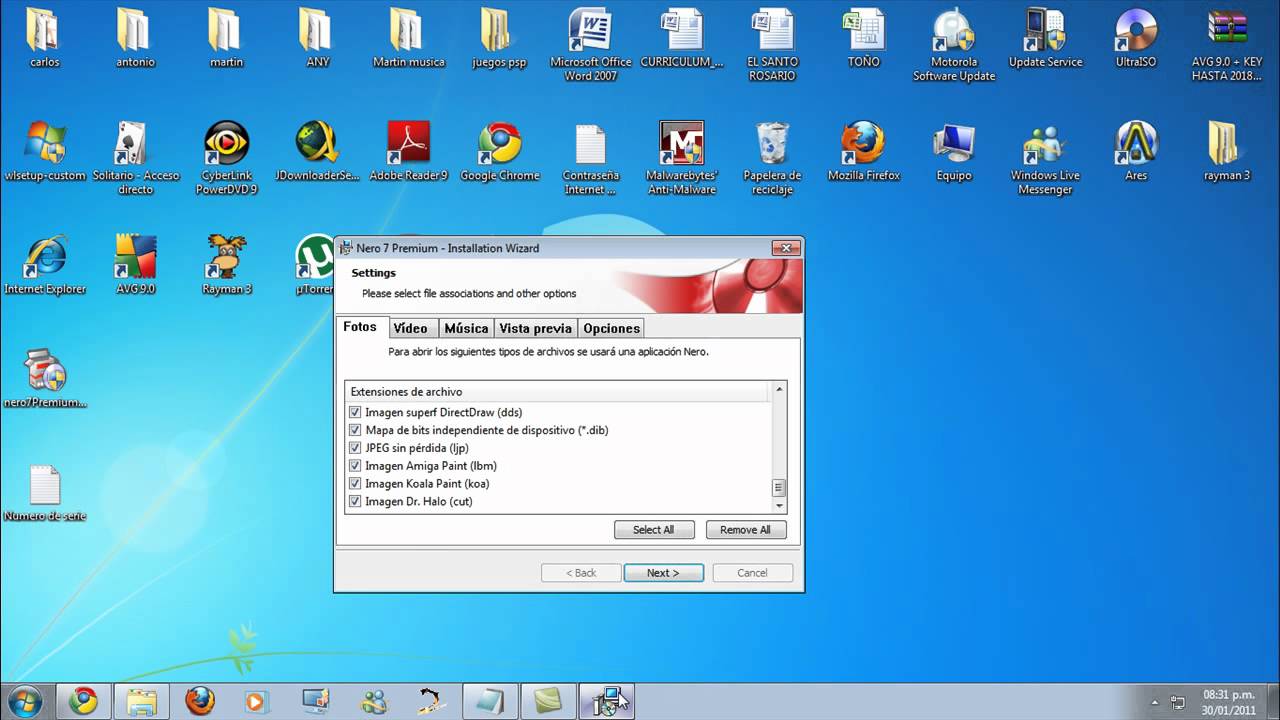Click the file list scrollbar down arrow
This screenshot has height=720, width=1280.
779,508
